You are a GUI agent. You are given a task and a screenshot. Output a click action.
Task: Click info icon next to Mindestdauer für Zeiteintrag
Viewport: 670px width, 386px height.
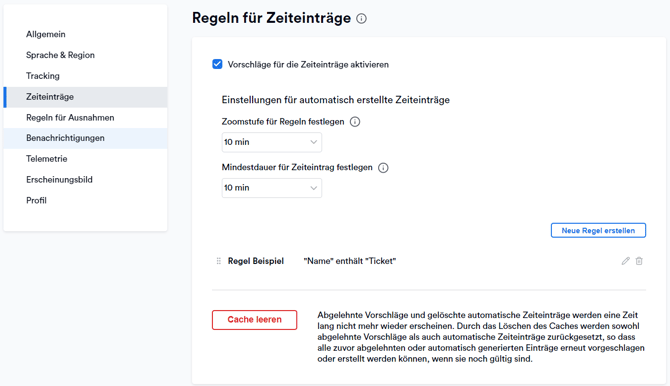click(383, 168)
